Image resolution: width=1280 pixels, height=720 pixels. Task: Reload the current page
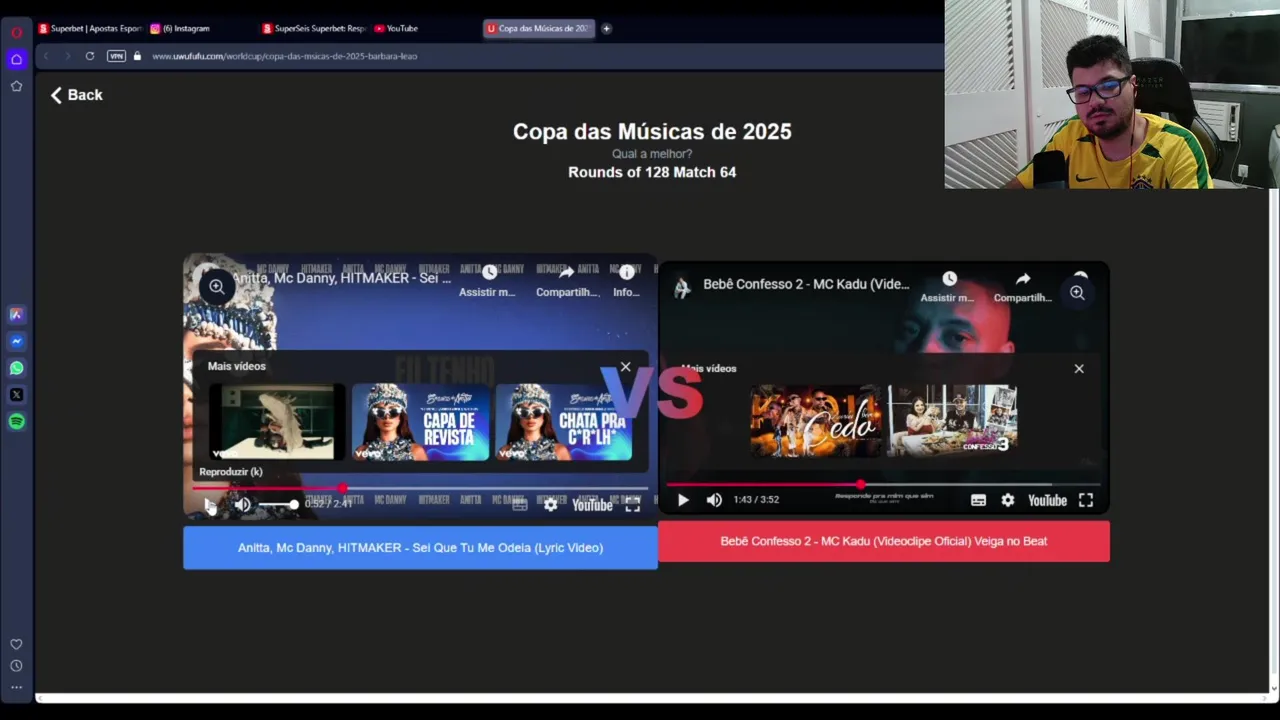click(x=90, y=56)
